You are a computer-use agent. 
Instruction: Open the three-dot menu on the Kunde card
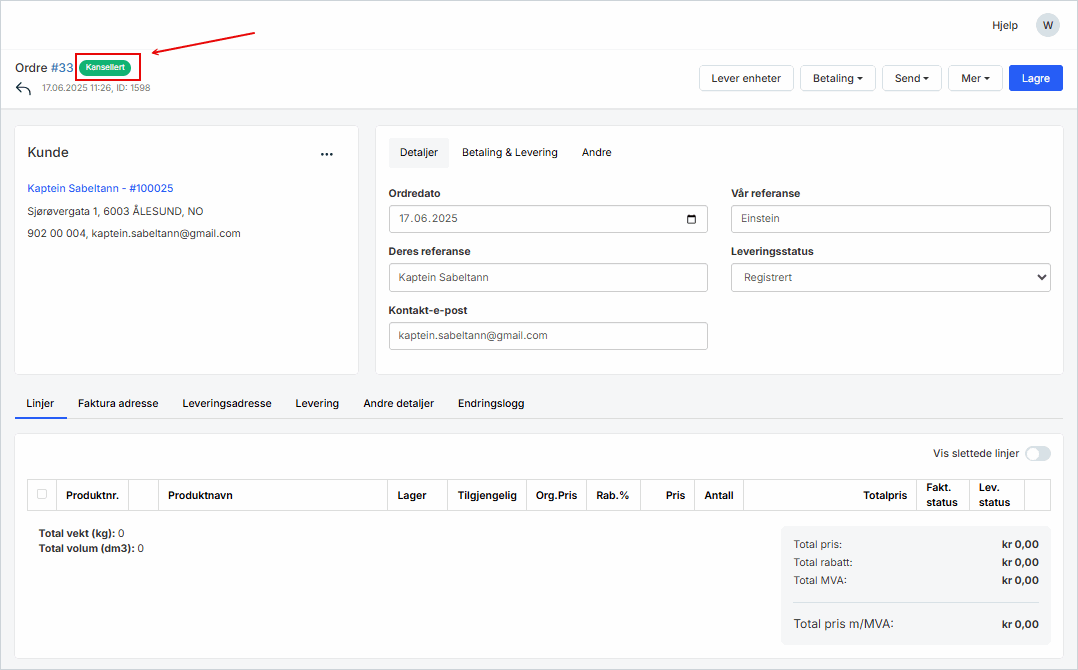(327, 154)
